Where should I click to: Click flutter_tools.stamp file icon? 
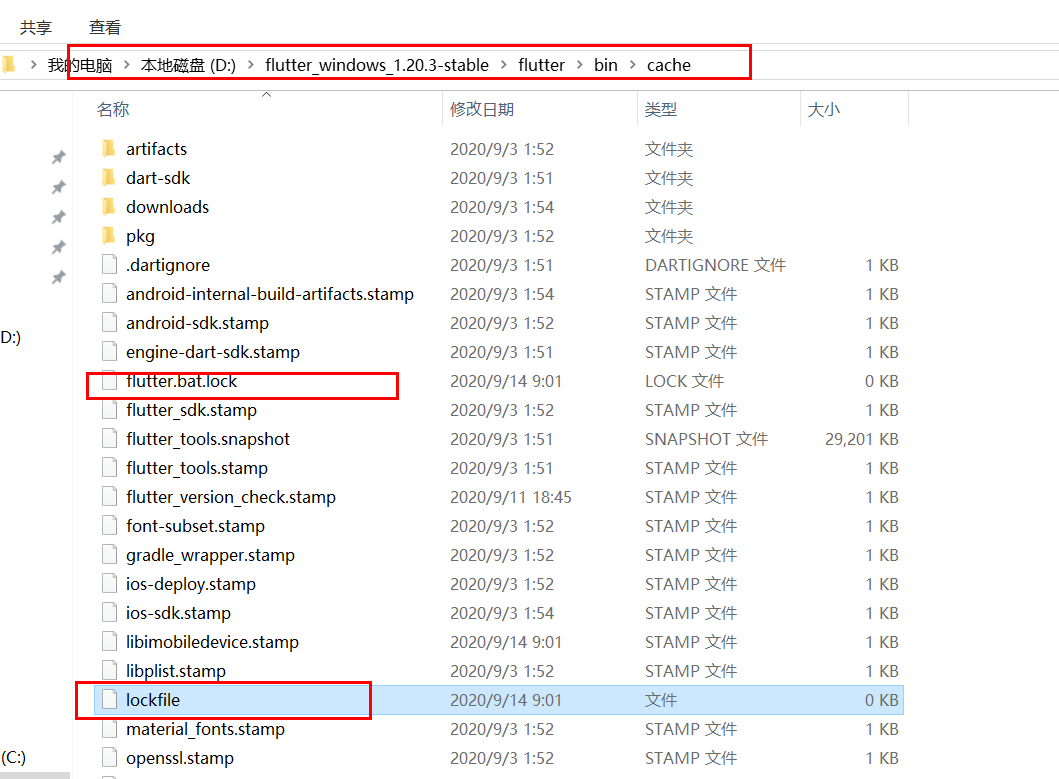[x=109, y=468]
